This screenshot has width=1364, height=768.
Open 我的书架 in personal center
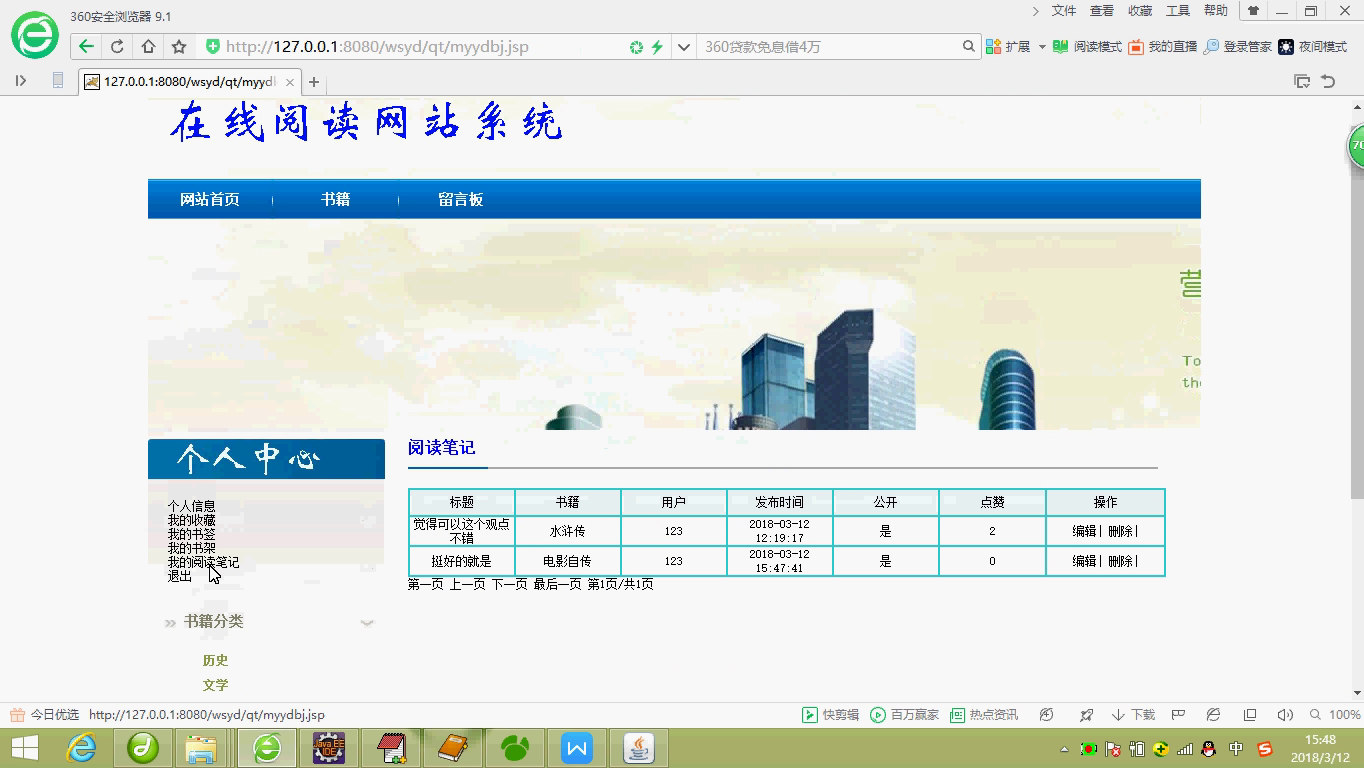pos(191,548)
